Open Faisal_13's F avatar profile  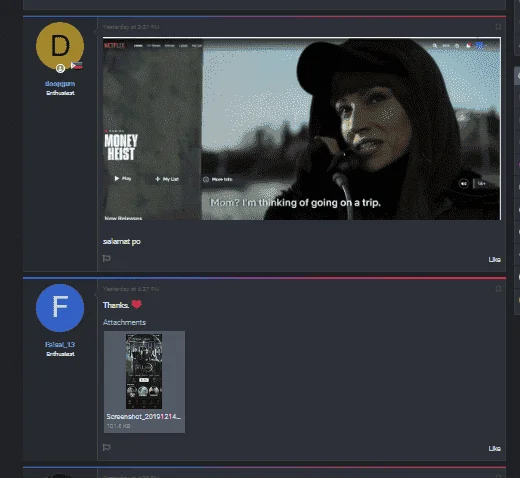click(60, 308)
